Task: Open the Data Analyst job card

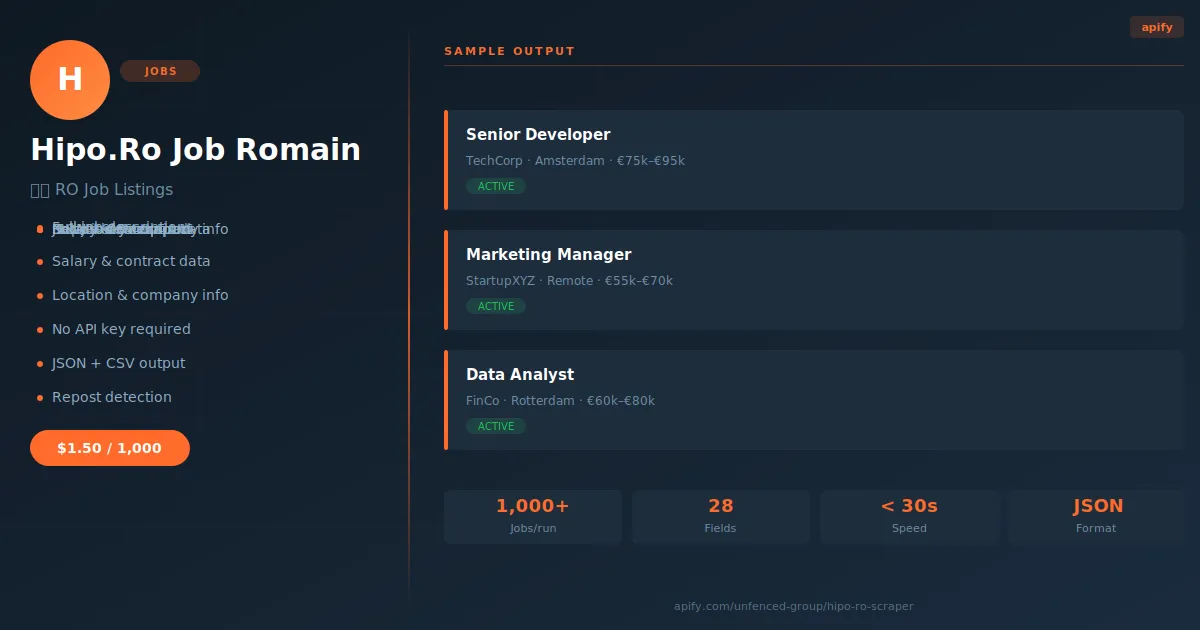Action: (x=814, y=400)
